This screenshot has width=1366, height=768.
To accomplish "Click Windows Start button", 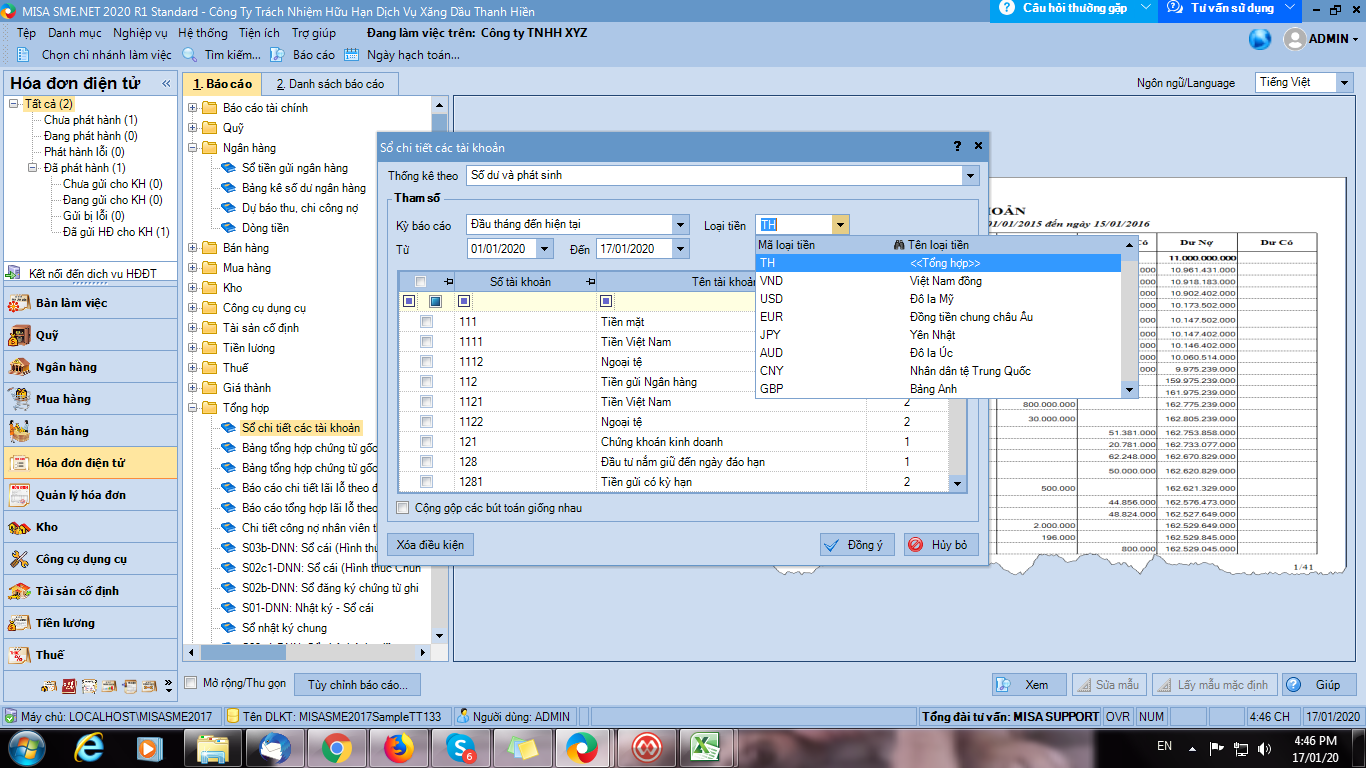I will (x=26, y=747).
